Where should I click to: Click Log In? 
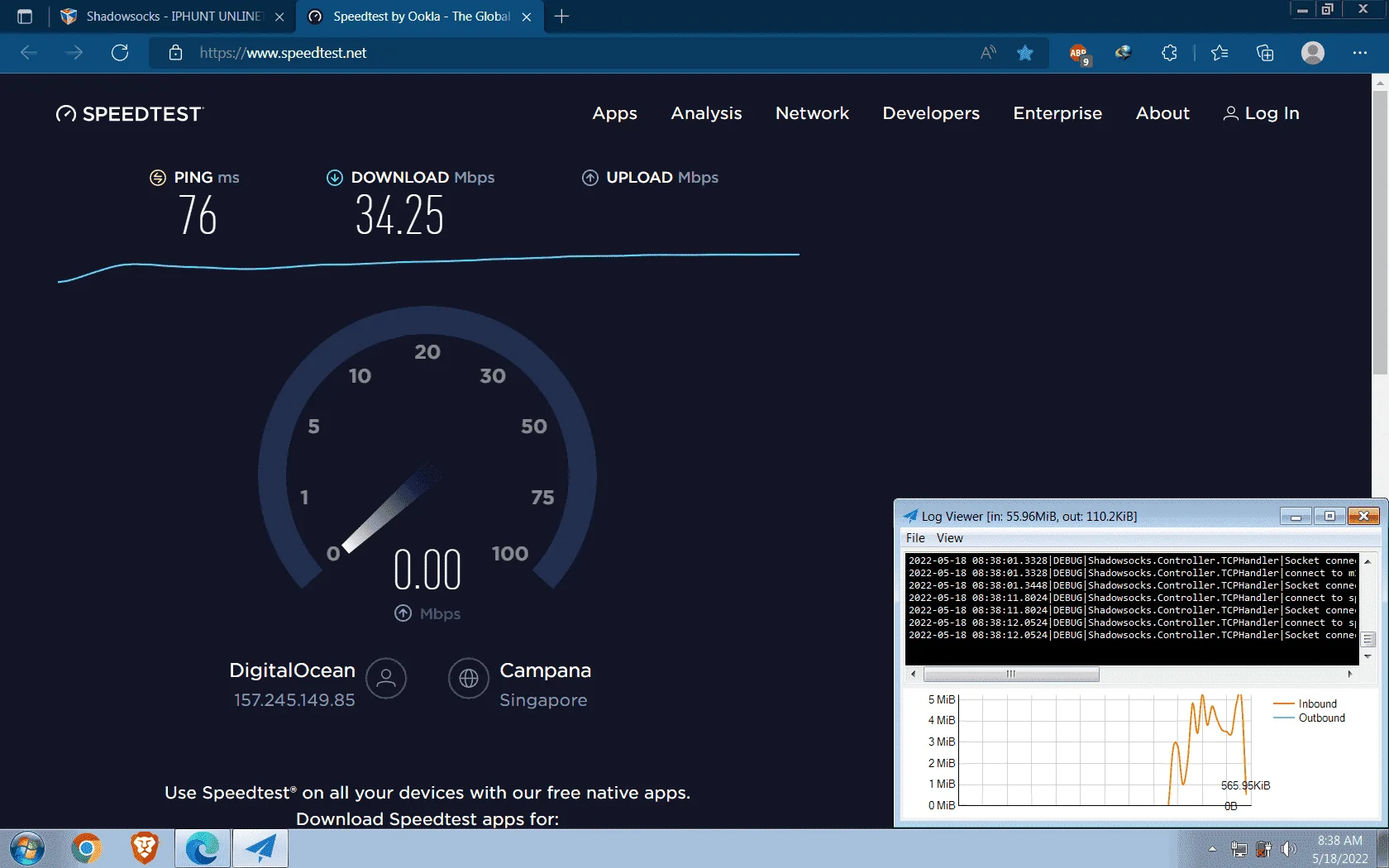tap(1262, 113)
